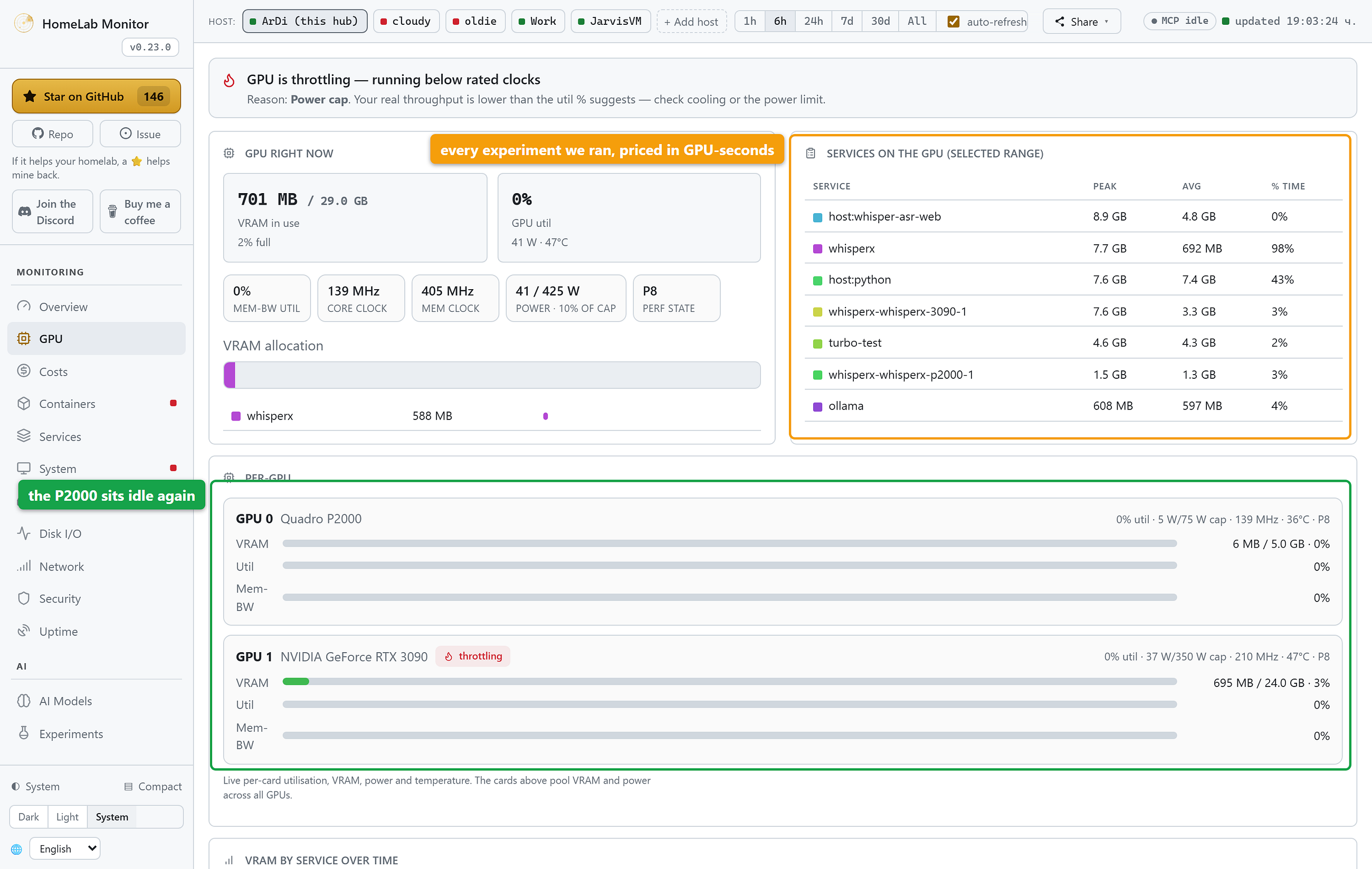Image resolution: width=1372 pixels, height=869 pixels.
Task: Click the GitHub octocat icon in Repo button
Action: [37, 133]
